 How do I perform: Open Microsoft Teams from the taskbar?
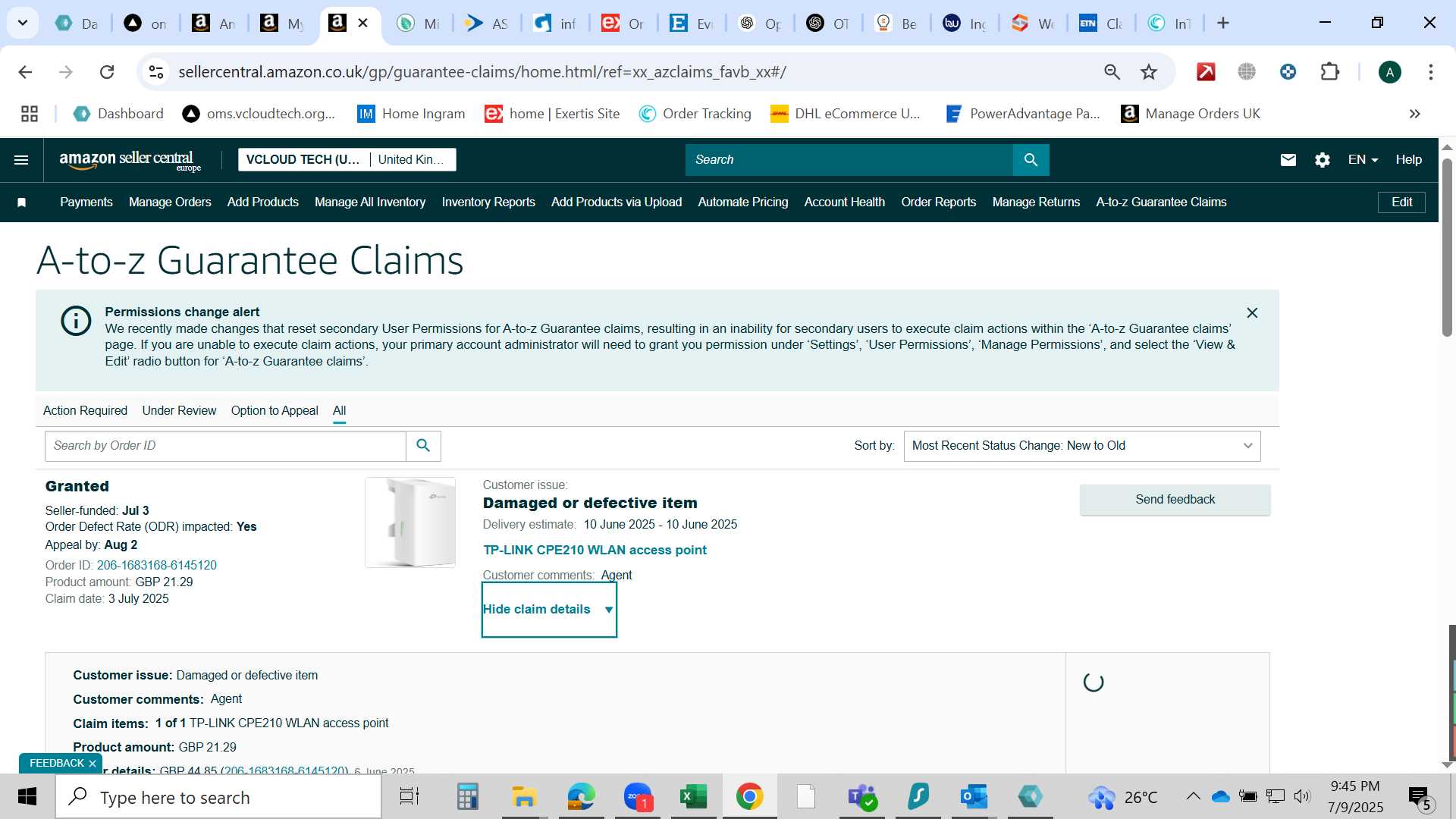(x=863, y=797)
